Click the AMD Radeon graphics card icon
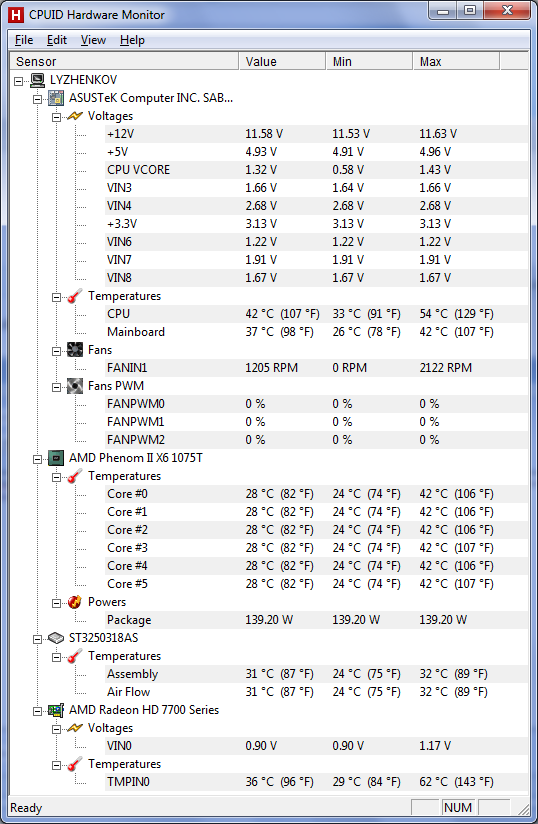This screenshot has height=824, width=538. (56, 710)
